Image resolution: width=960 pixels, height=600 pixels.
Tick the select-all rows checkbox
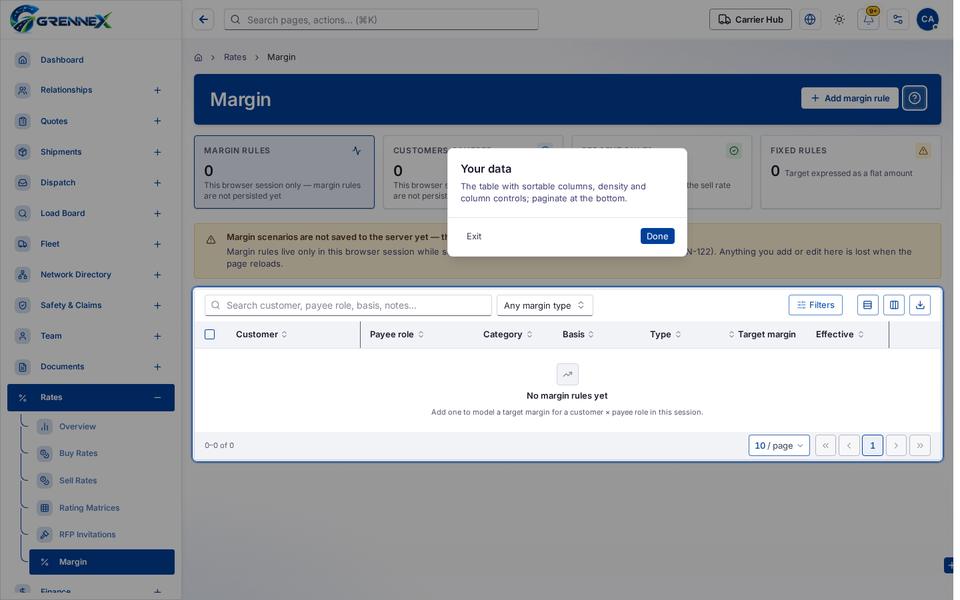coord(210,334)
